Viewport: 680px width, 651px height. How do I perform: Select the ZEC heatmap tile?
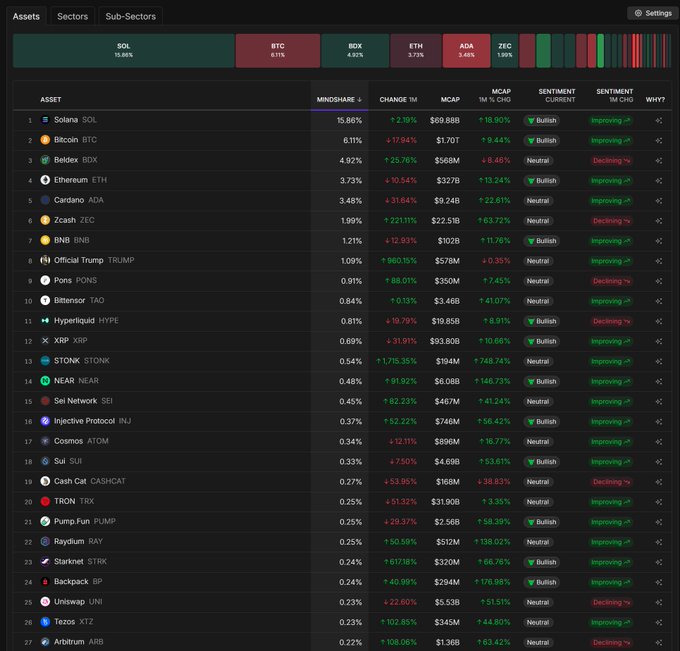(504, 51)
